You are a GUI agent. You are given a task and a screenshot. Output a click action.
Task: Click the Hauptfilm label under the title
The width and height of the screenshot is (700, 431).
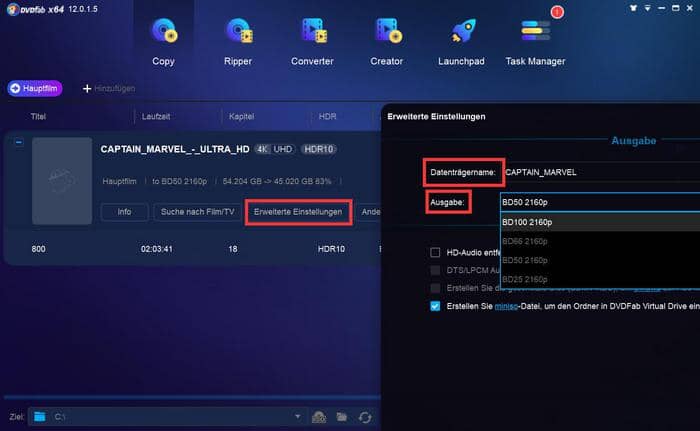(119, 181)
